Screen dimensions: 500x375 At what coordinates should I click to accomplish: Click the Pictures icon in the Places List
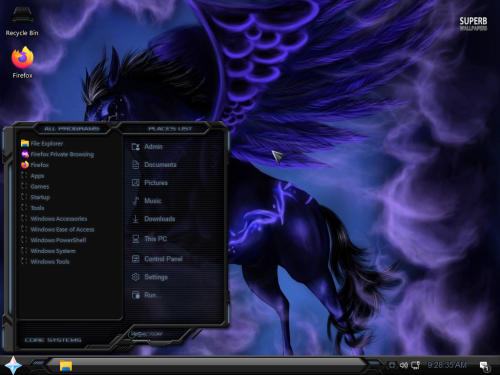136,183
